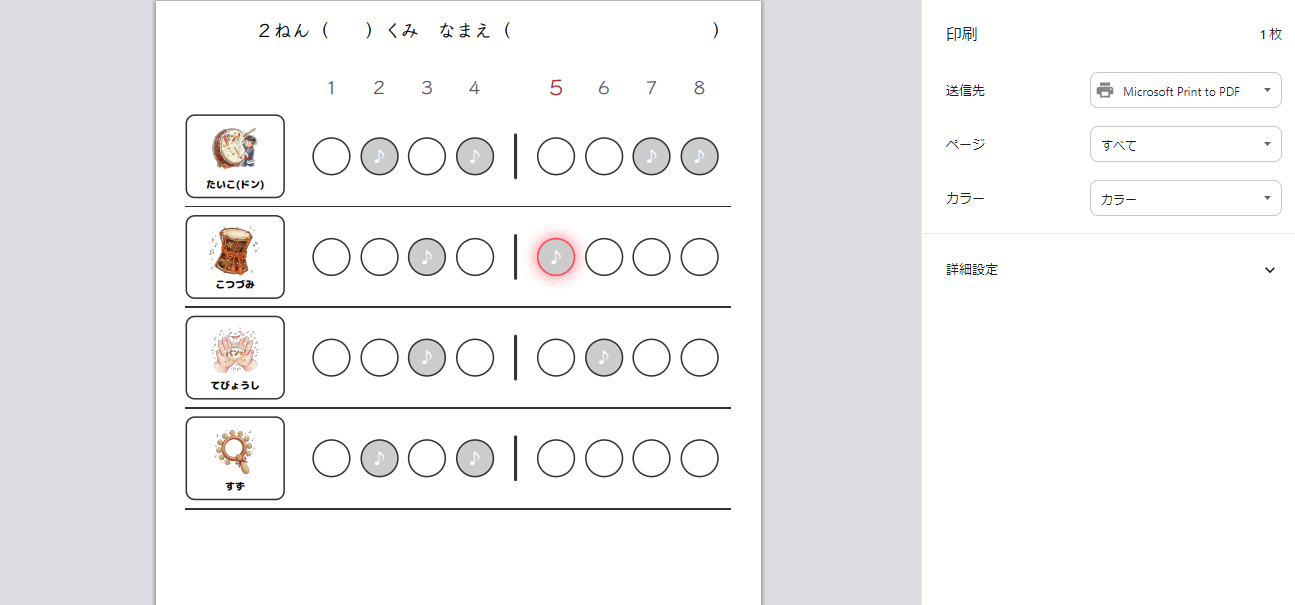Click the beat number 1 header
Viewport: 1295px width, 605px height.
pos(331,88)
